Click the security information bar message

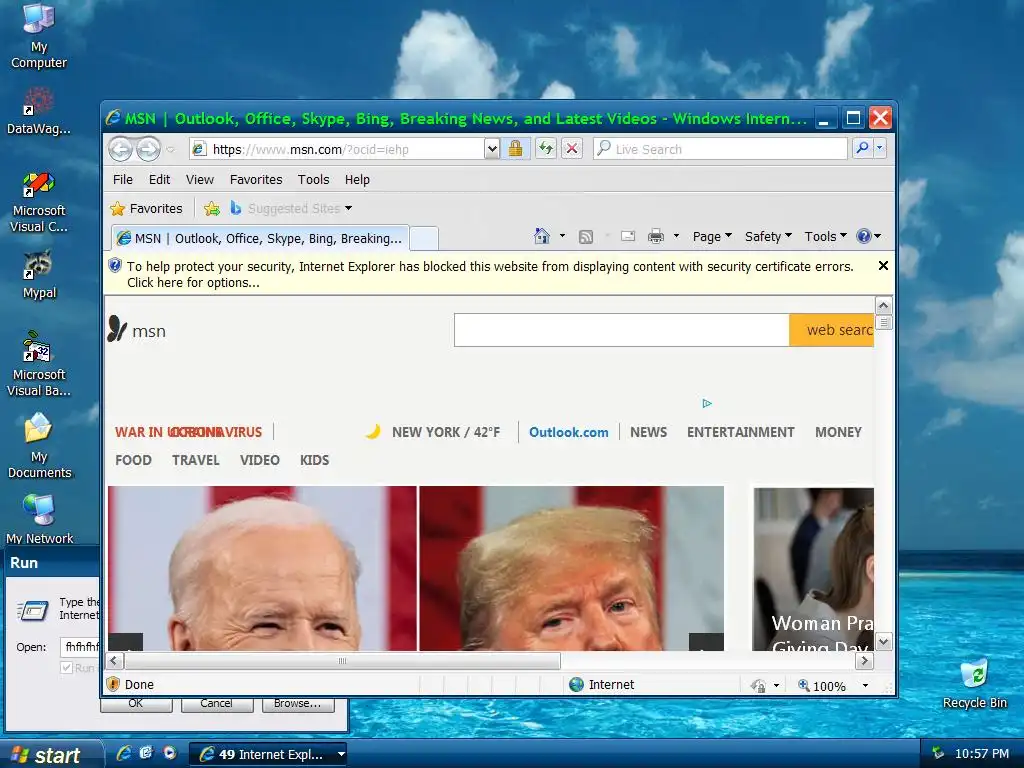click(x=490, y=275)
